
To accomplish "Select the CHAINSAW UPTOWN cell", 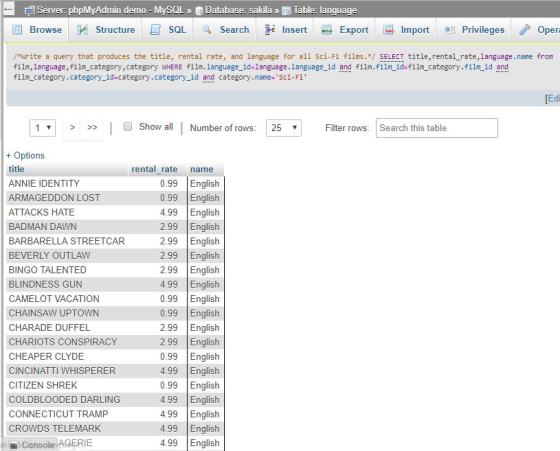I will pos(67,313).
